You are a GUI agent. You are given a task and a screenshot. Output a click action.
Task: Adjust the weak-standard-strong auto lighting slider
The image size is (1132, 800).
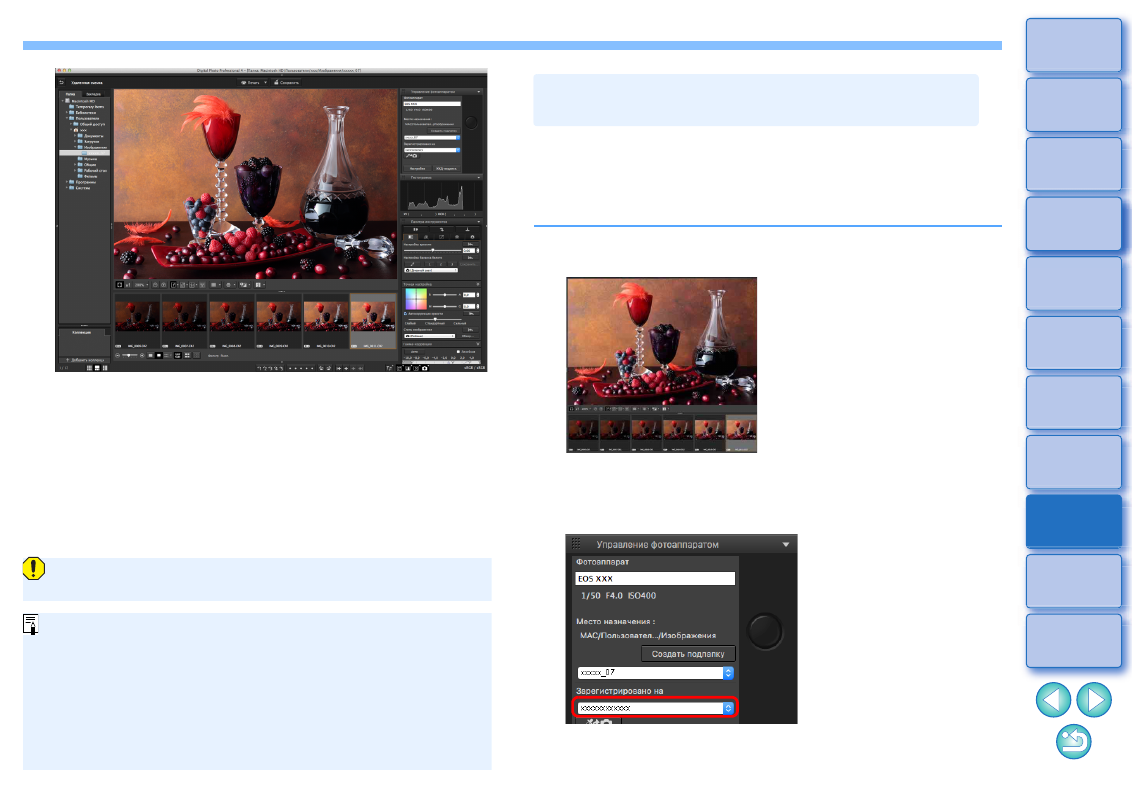click(435, 319)
